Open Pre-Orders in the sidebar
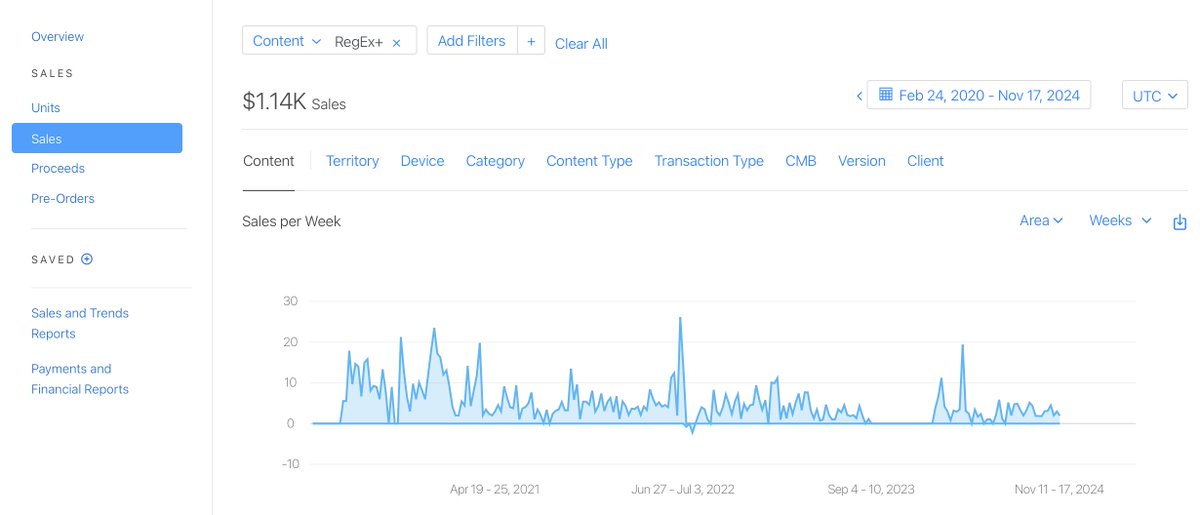 (x=63, y=199)
